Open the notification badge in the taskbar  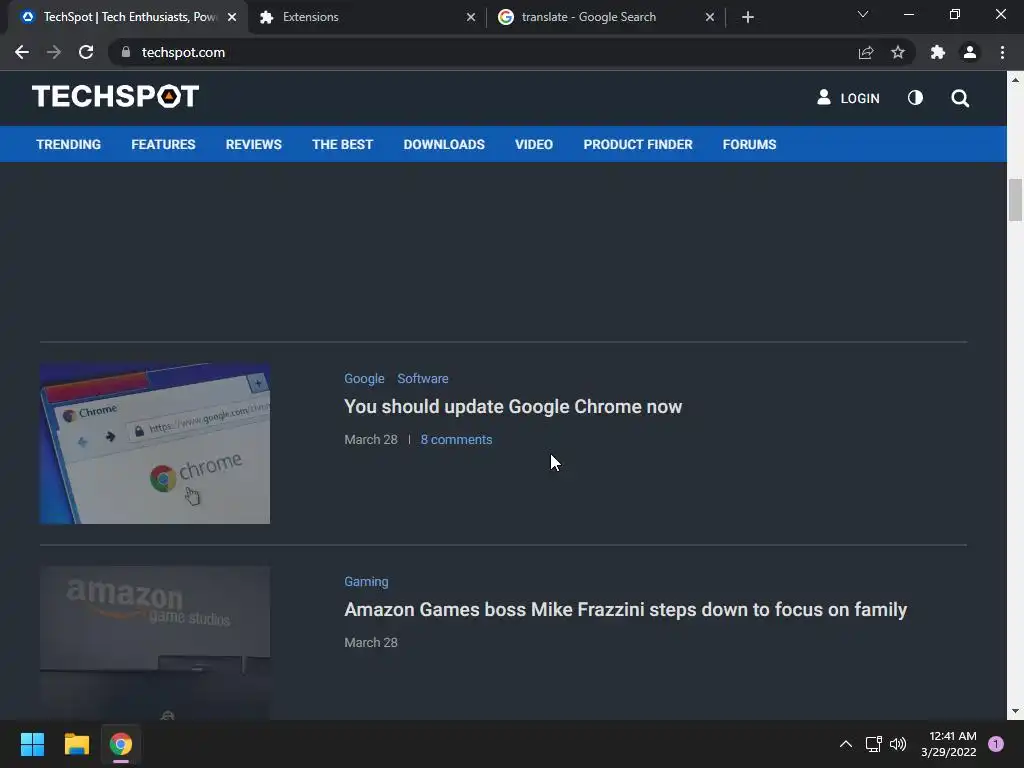click(x=996, y=744)
